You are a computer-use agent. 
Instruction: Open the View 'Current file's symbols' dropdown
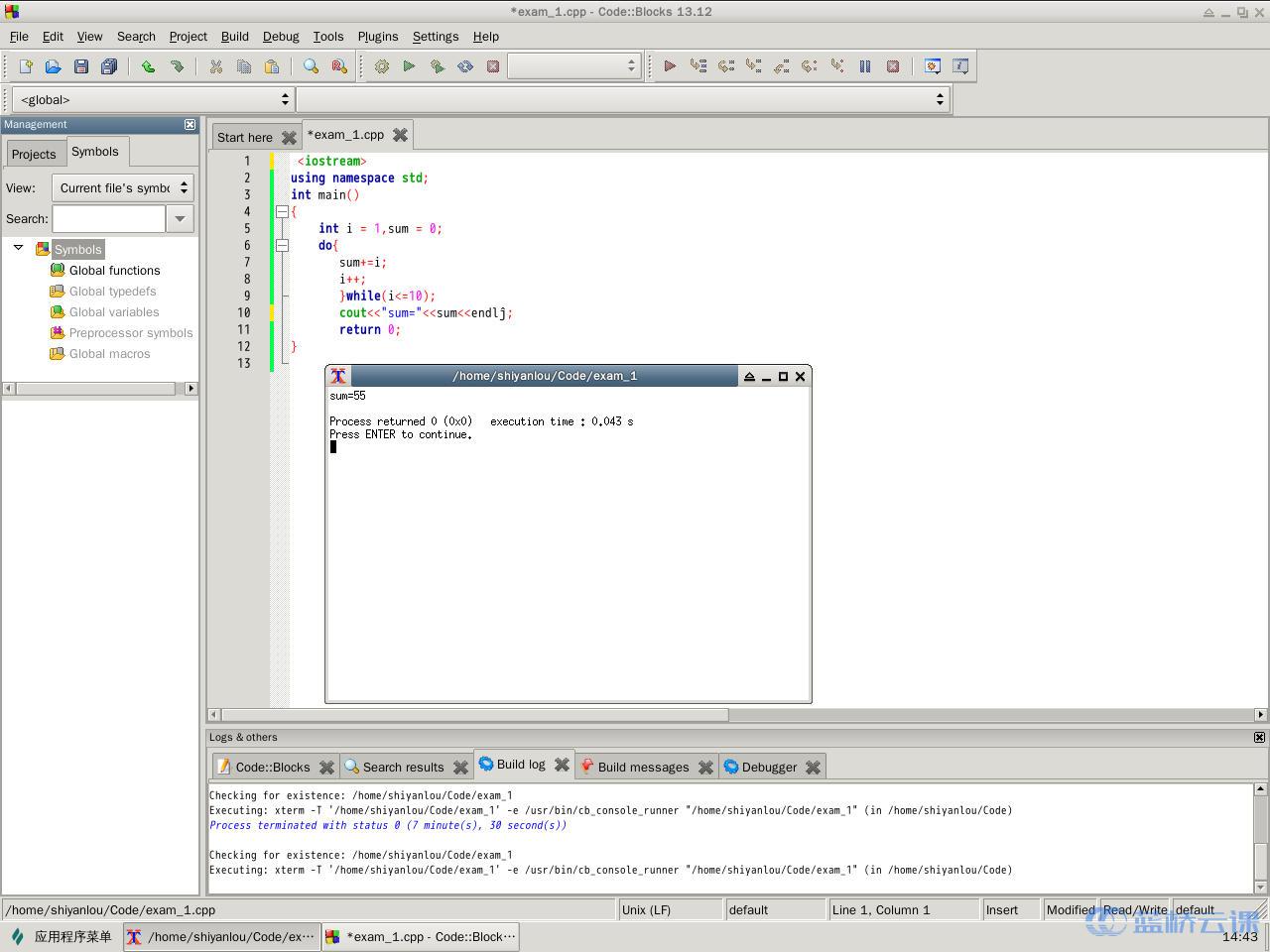(x=122, y=187)
